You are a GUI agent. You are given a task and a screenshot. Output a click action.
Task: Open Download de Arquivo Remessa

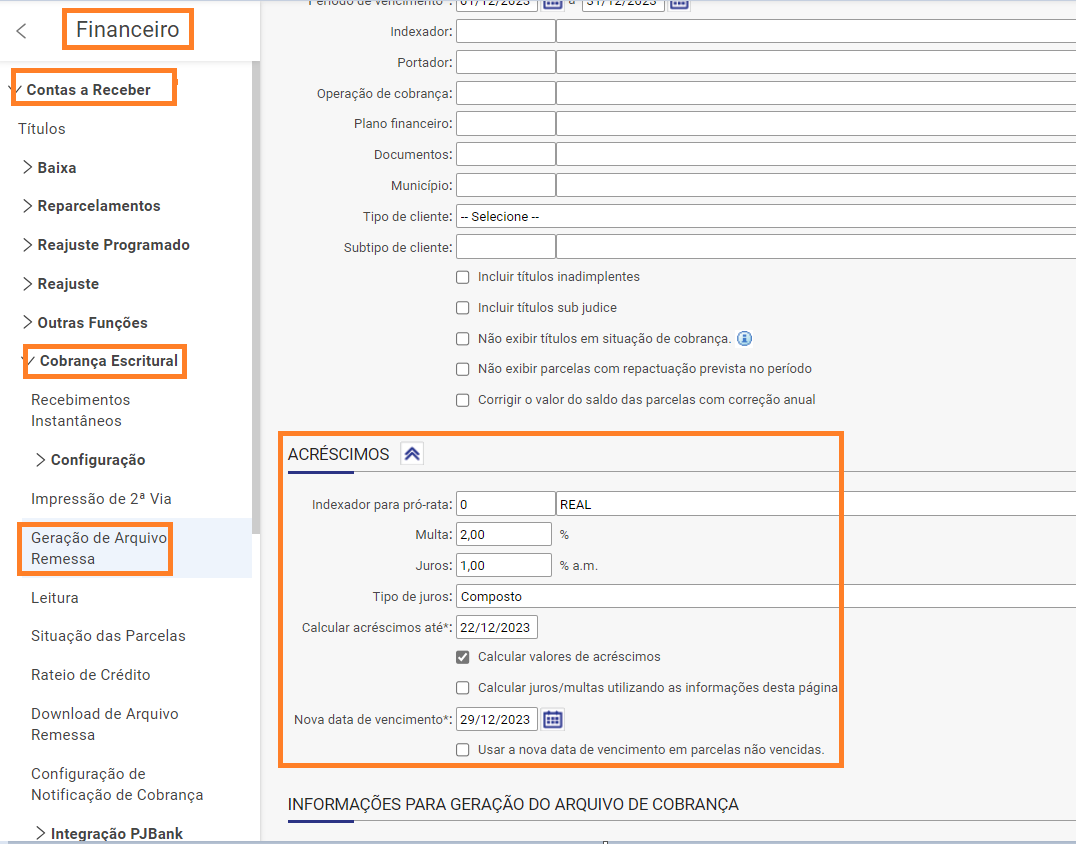pos(104,724)
